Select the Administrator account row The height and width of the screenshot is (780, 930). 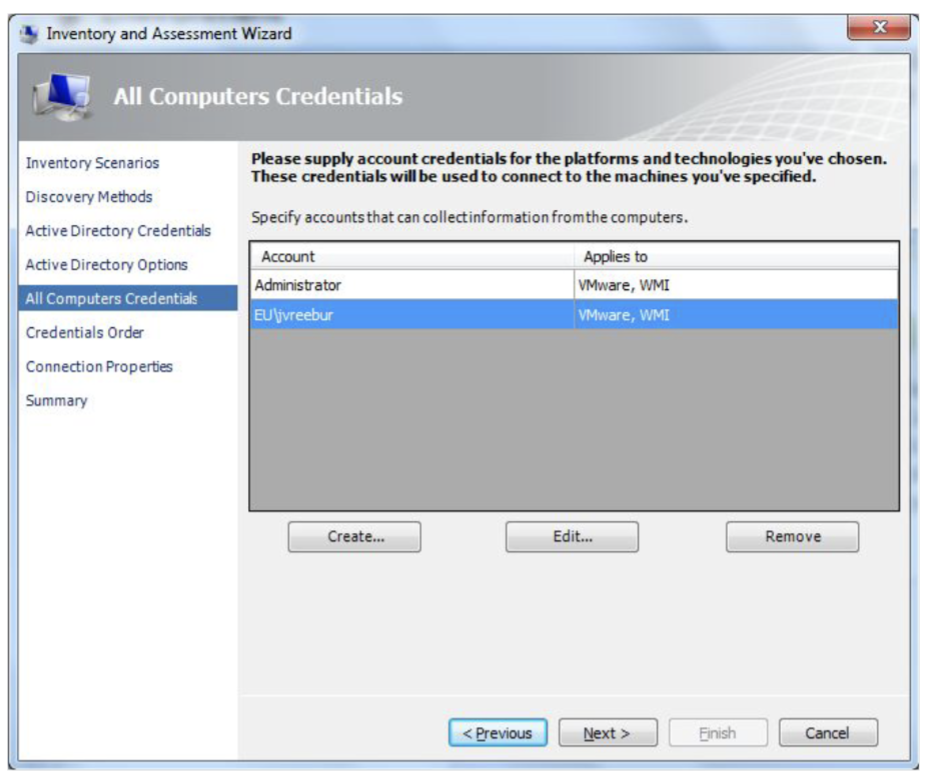[x=574, y=285]
